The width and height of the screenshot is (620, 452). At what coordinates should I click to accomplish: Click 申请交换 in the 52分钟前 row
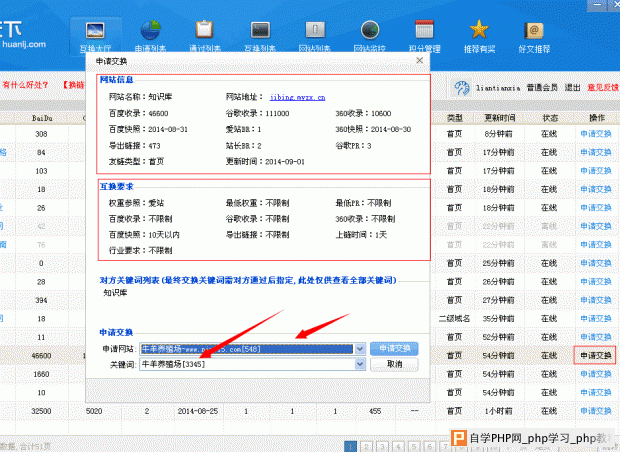pyautogui.click(x=595, y=337)
